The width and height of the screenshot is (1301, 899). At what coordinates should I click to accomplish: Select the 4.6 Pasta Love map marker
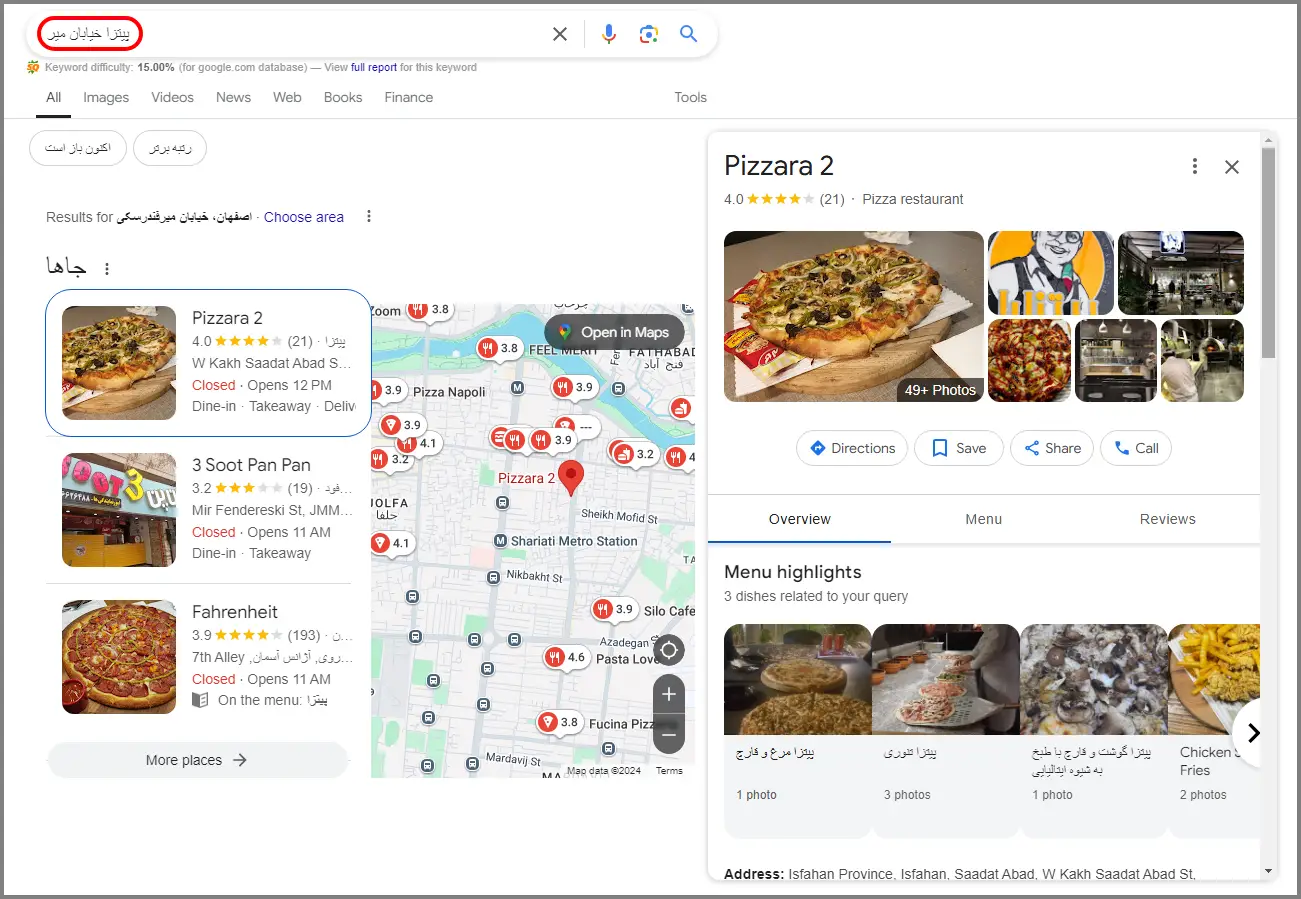(x=566, y=658)
